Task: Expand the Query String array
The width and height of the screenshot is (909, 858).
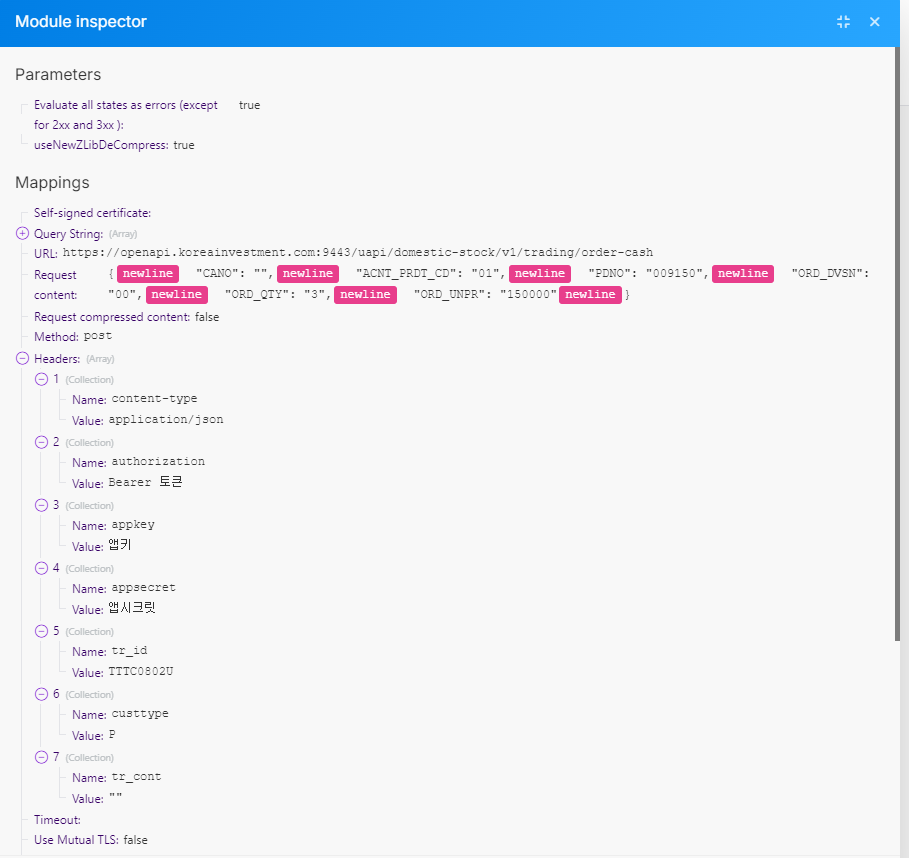Action: coord(23,233)
